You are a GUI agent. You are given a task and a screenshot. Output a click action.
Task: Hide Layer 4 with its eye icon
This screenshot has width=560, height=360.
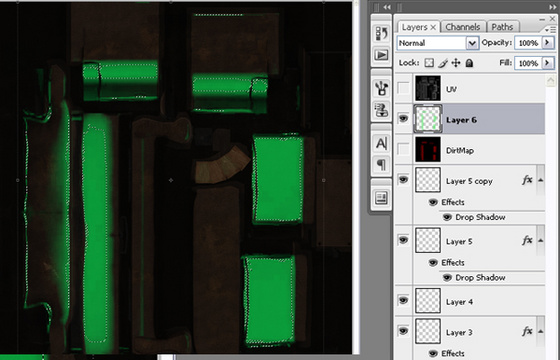403,300
